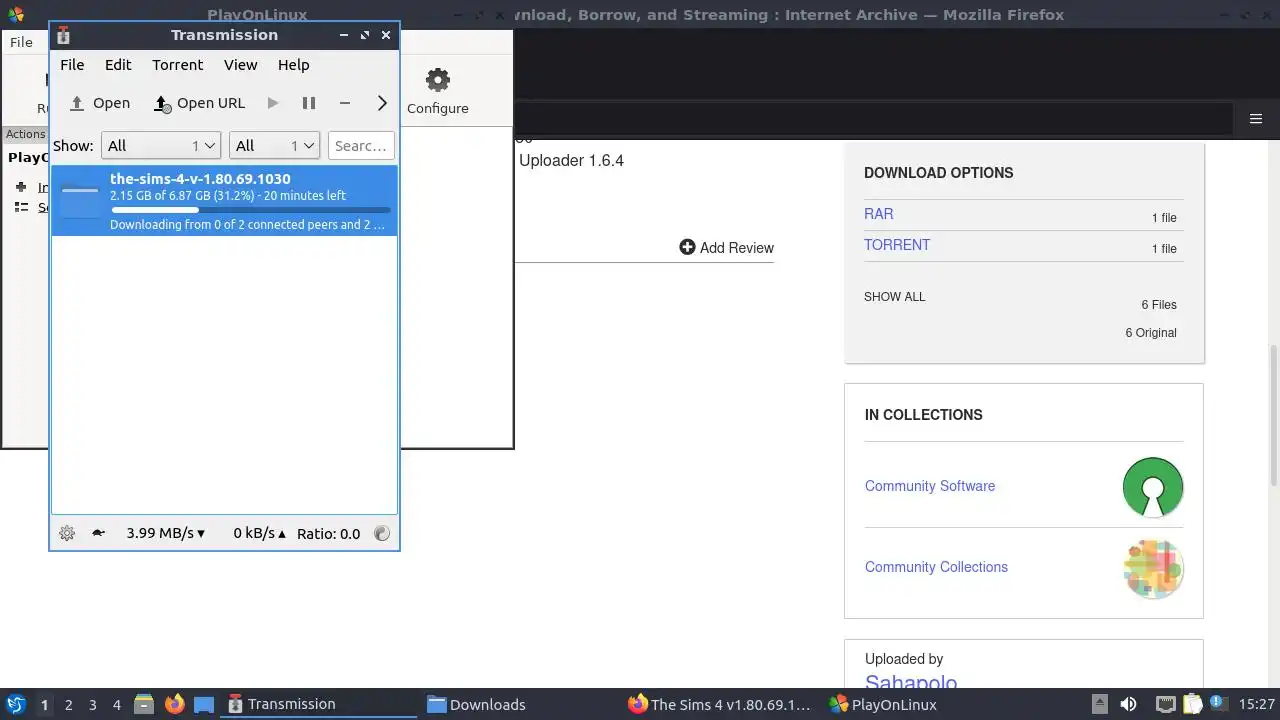Click the Community Collections mosaic thumbnail
Viewport: 1280px width, 720px height.
click(x=1153, y=569)
